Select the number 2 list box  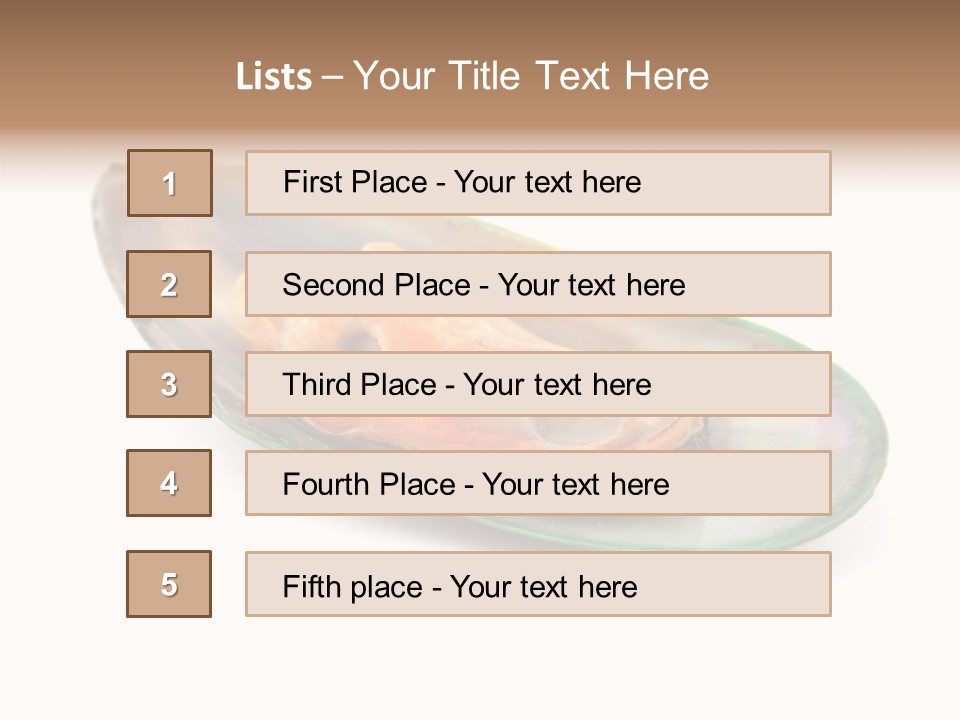point(170,284)
